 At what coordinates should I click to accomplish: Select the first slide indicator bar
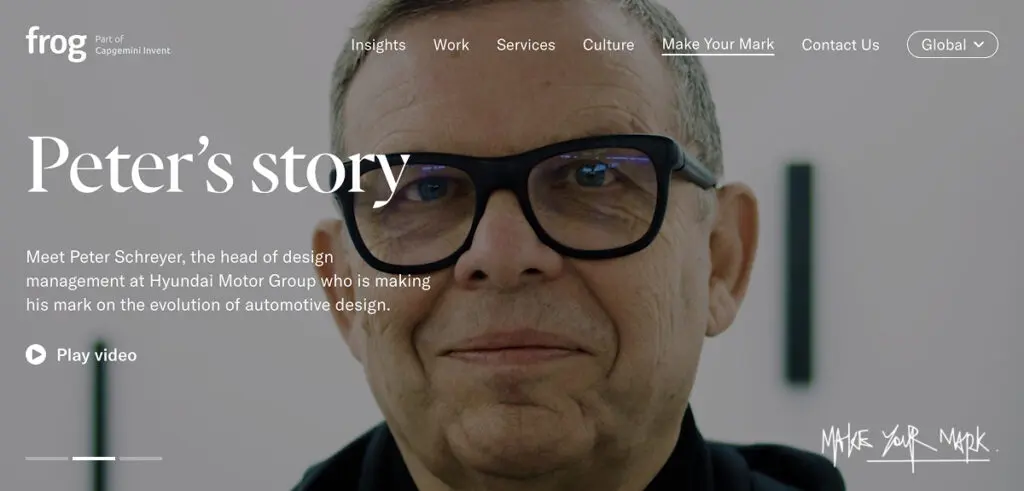coord(46,458)
